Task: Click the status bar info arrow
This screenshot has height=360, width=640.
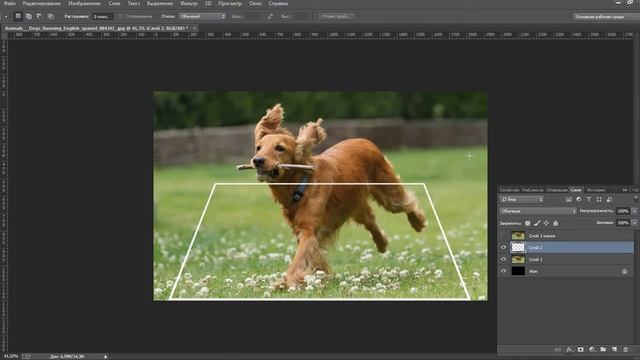Action: (106, 356)
